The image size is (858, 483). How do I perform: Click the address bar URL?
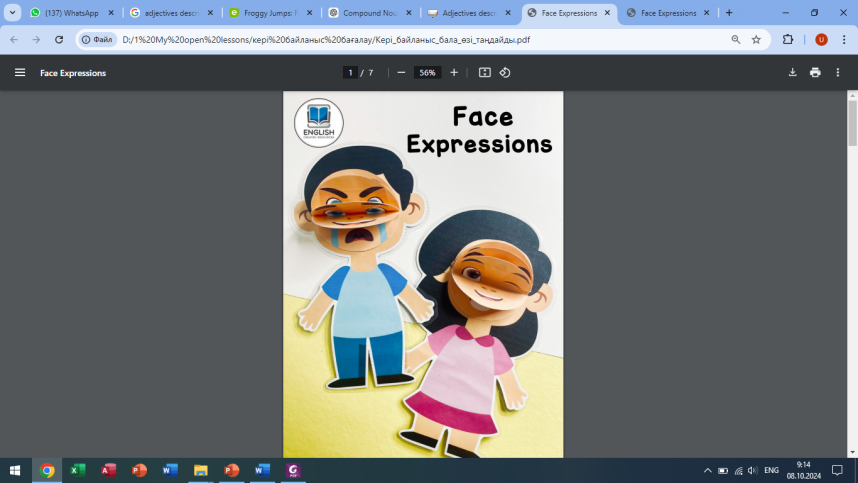326,39
